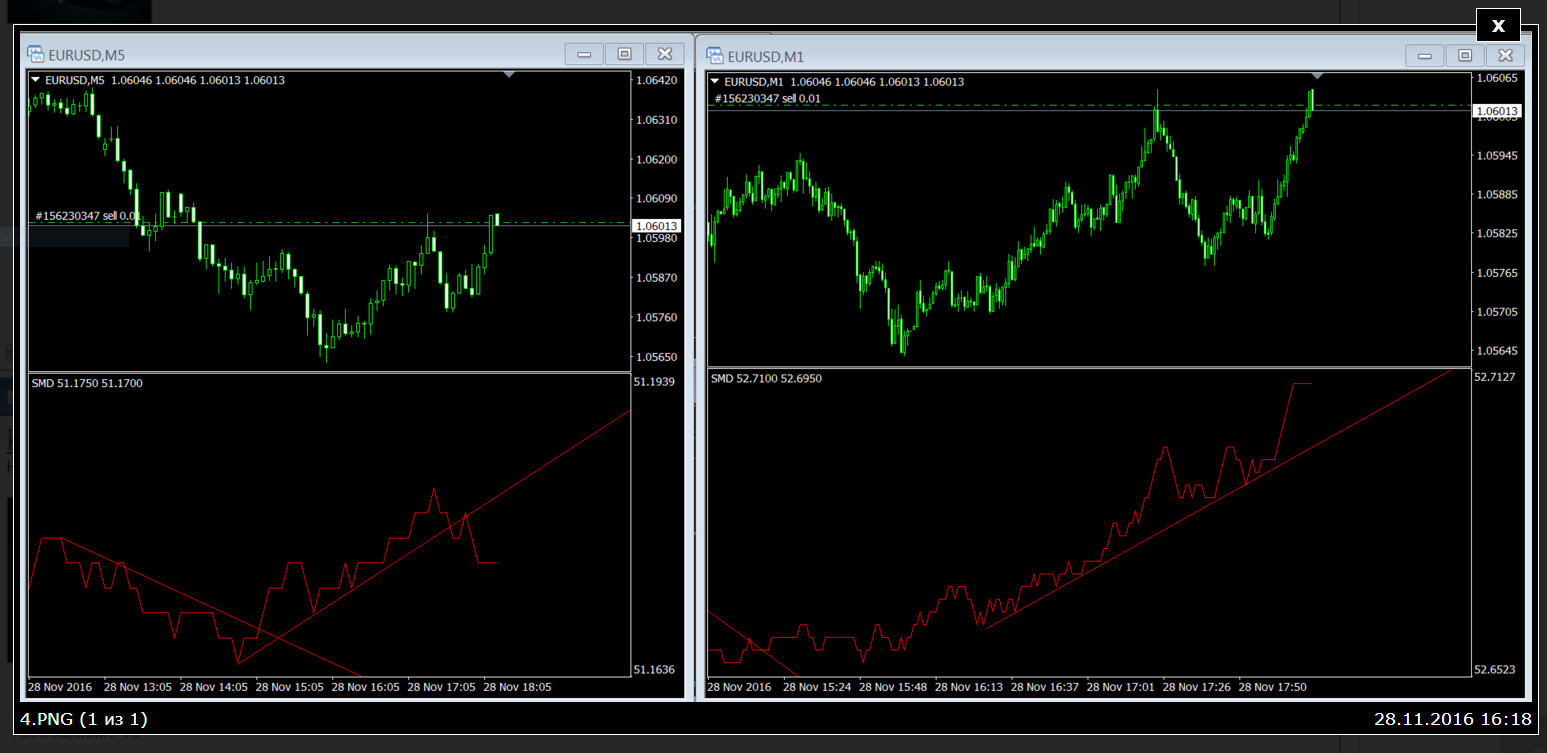This screenshot has height=753, width=1547.
Task: Click the 28 Nov 13:05 time label
Action: (x=137, y=688)
